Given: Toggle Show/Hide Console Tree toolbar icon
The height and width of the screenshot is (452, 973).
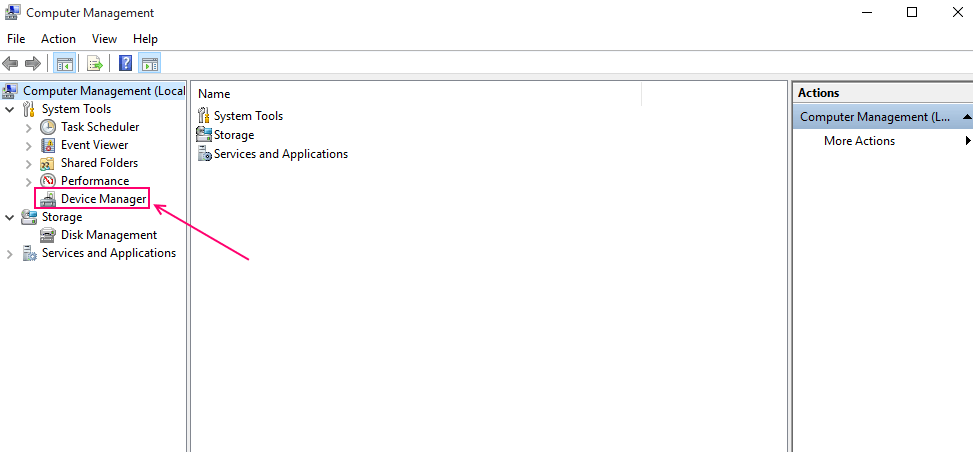Looking at the screenshot, I should (64, 63).
